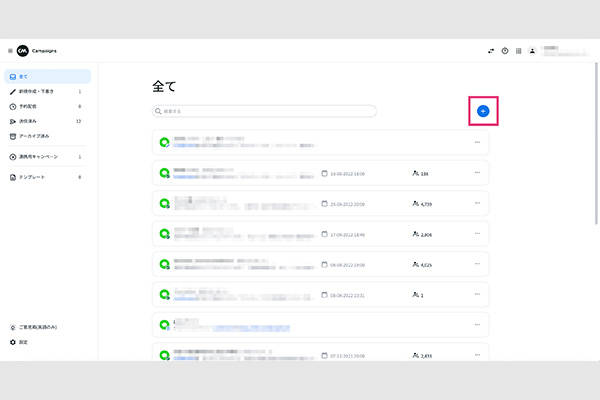600x400 pixels.
Task: Open more menu for the 2,806 recipients campaign
Action: point(477,234)
